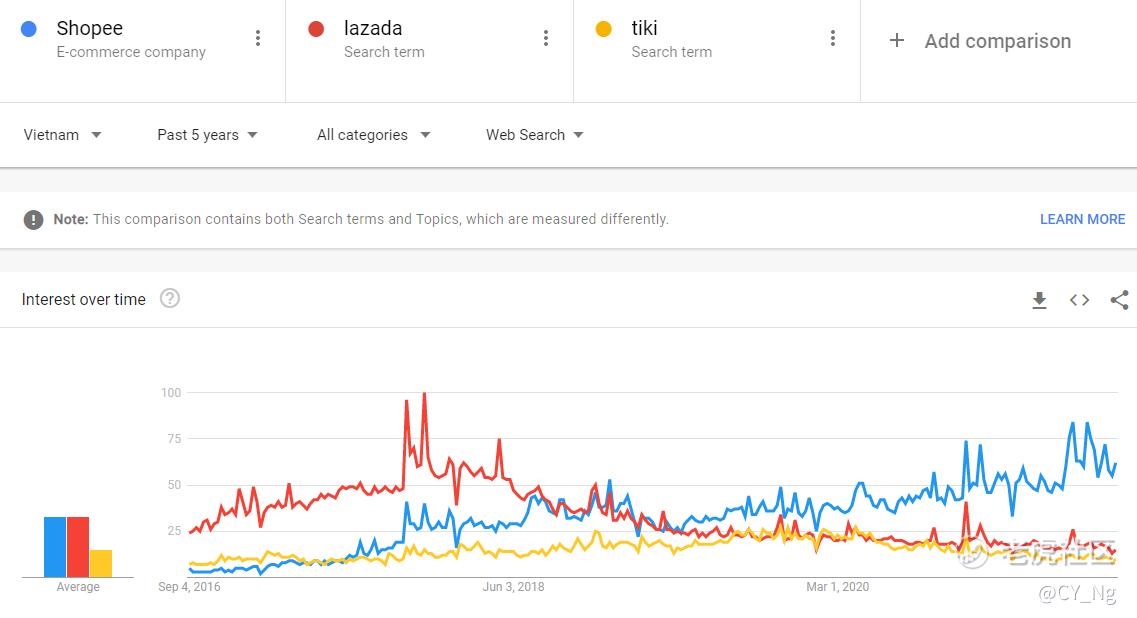
Task: Click the plus icon to add comparison
Action: (x=896, y=41)
